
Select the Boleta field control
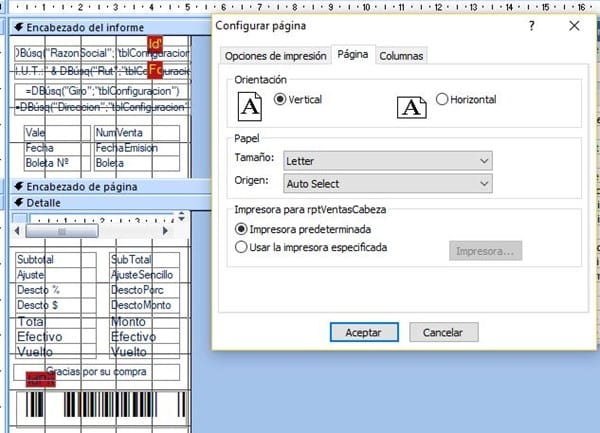[137, 163]
